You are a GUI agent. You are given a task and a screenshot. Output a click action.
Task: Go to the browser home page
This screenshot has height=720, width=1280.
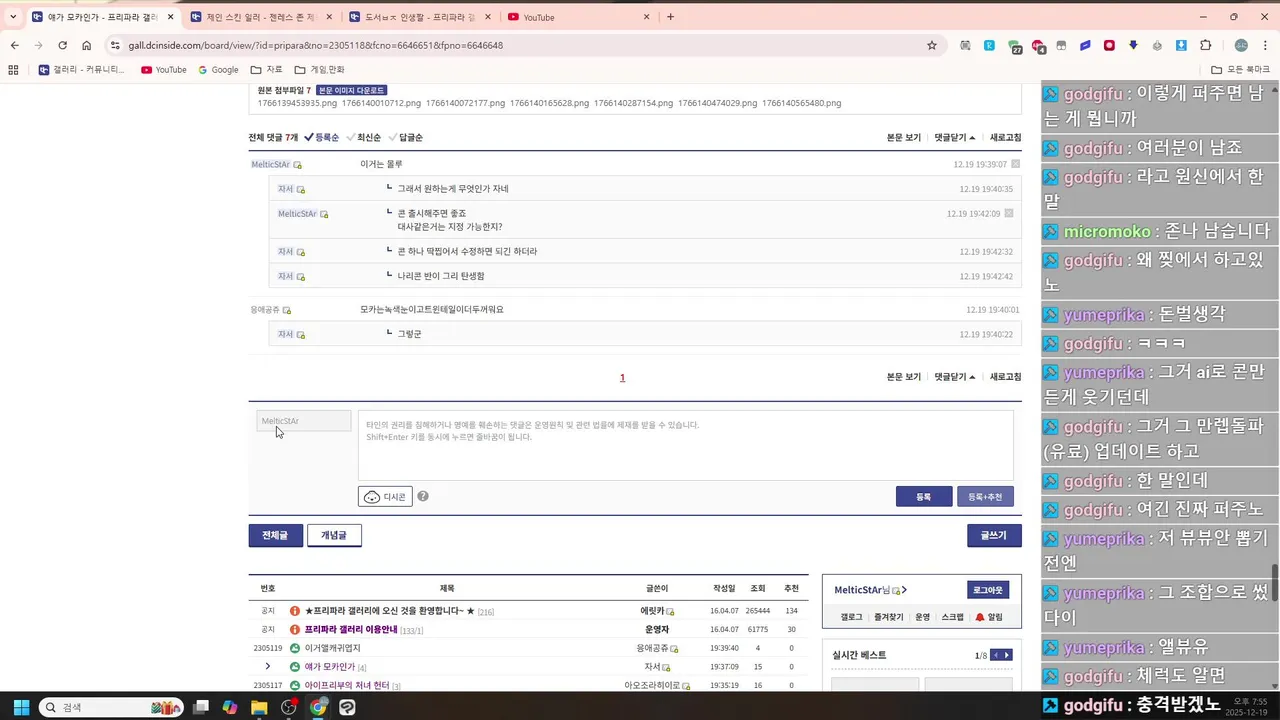coord(87,45)
